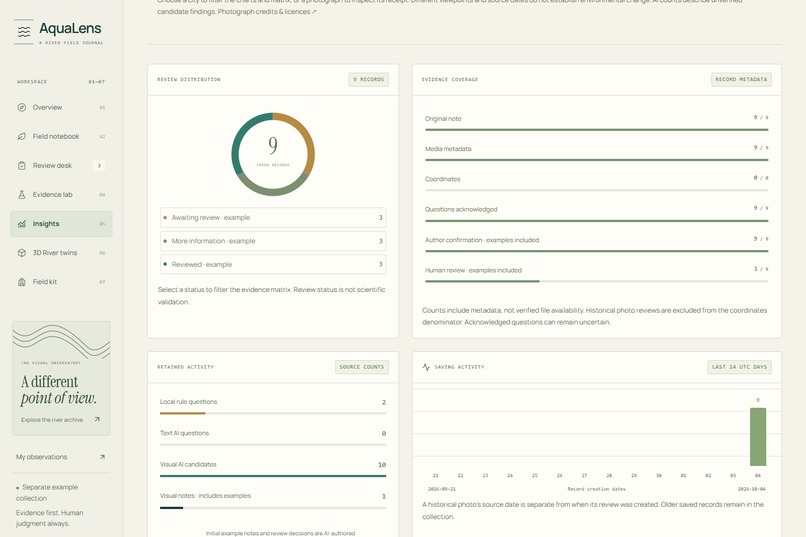The image size is (806, 537).
Task: Click the arrow beside Explore the river archive
Action: pos(97,419)
